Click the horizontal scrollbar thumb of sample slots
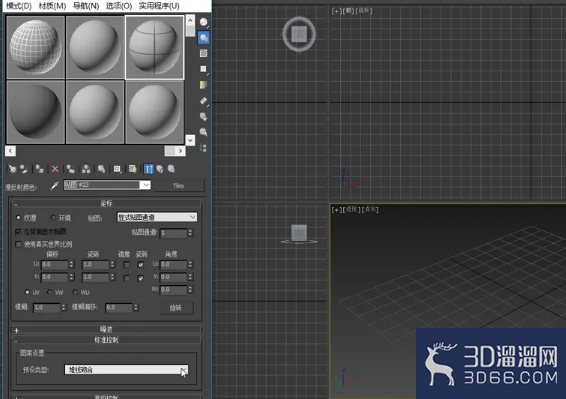Viewport: 566px width, 399px height. point(170,151)
